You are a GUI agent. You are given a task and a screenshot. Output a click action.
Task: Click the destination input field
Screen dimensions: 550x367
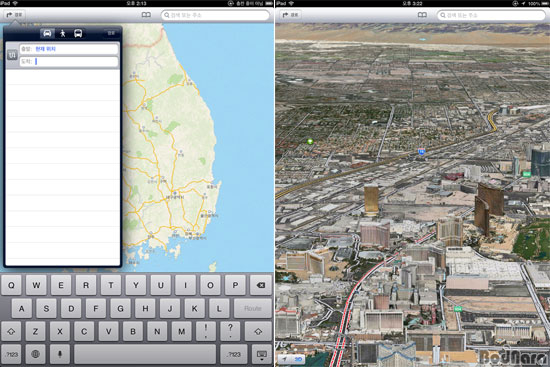point(69,61)
